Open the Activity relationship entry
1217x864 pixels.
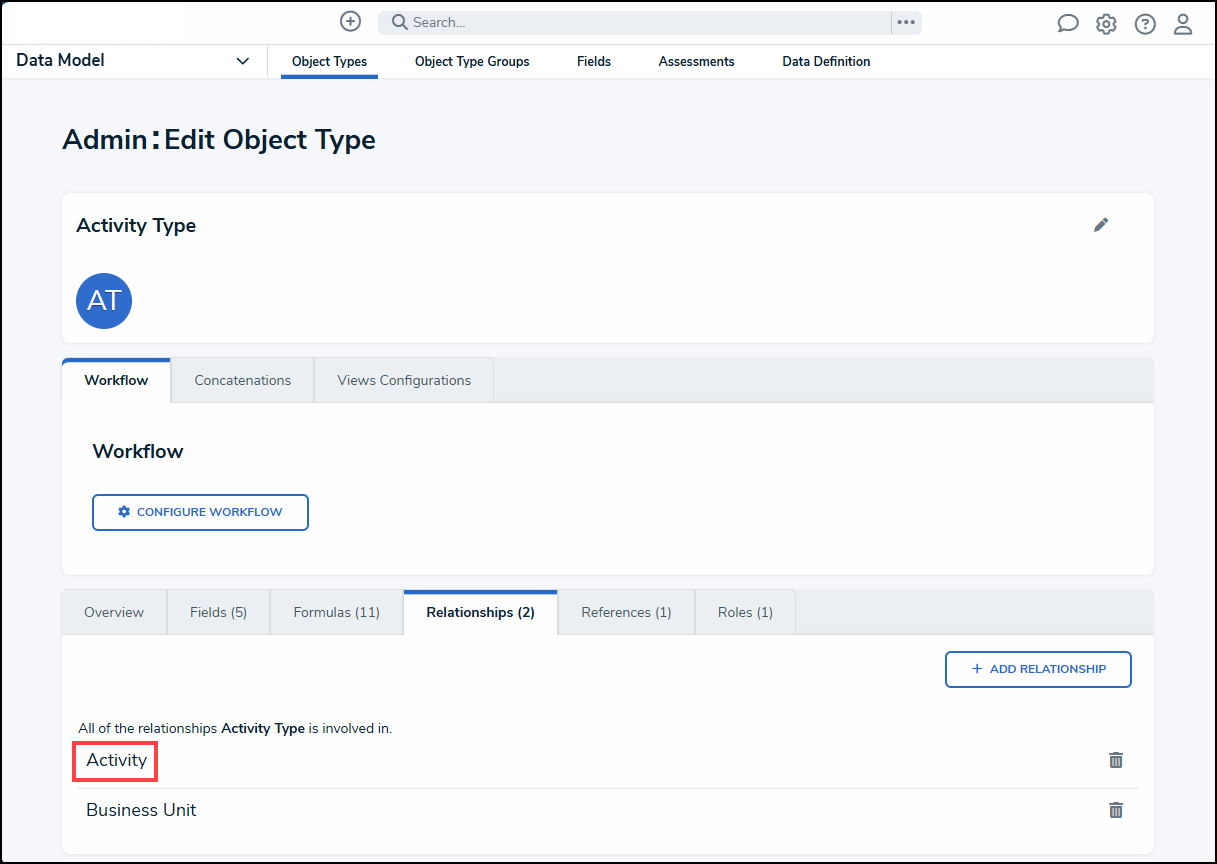(117, 760)
